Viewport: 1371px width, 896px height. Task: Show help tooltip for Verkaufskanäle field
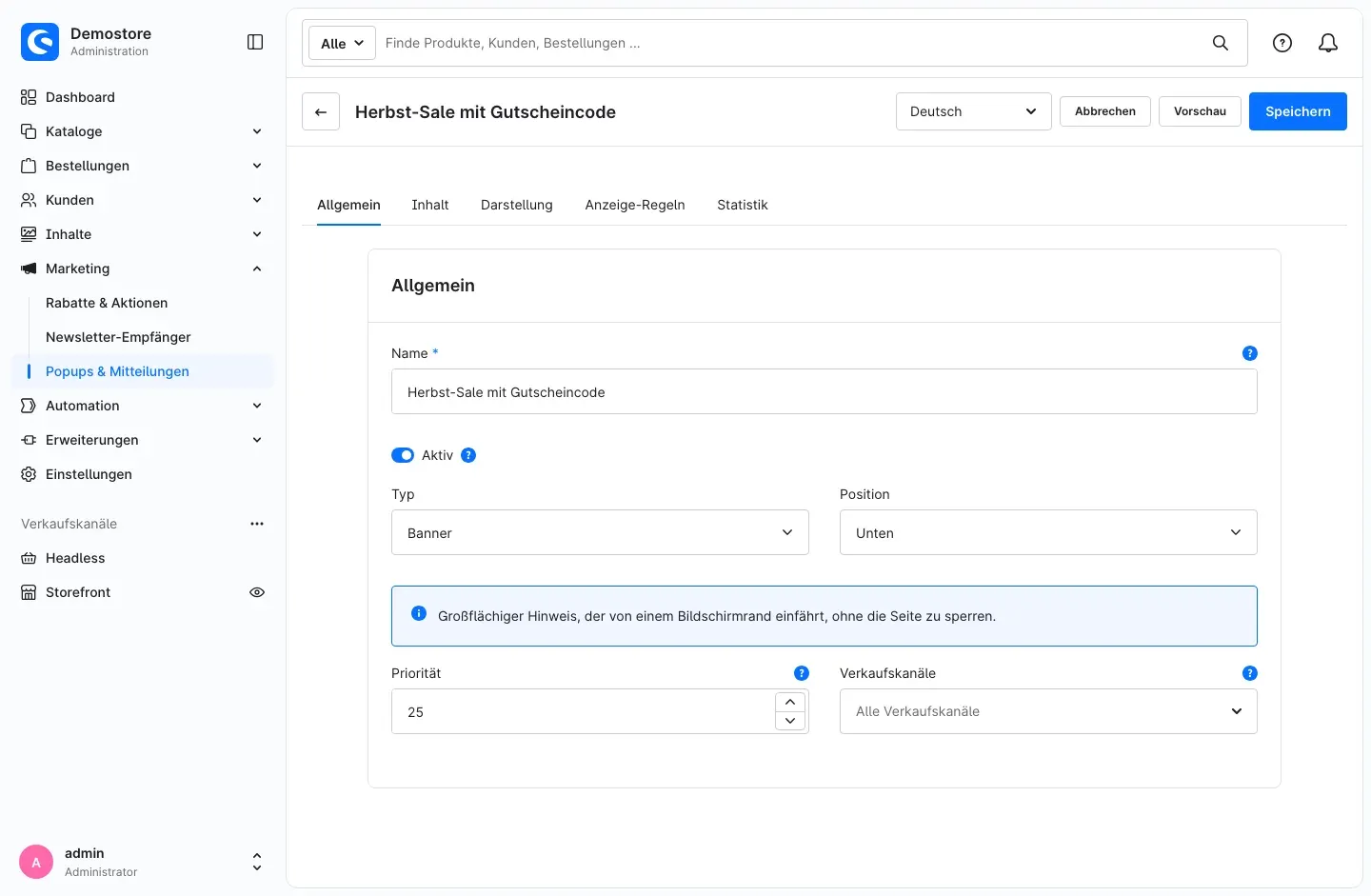pos(1250,673)
